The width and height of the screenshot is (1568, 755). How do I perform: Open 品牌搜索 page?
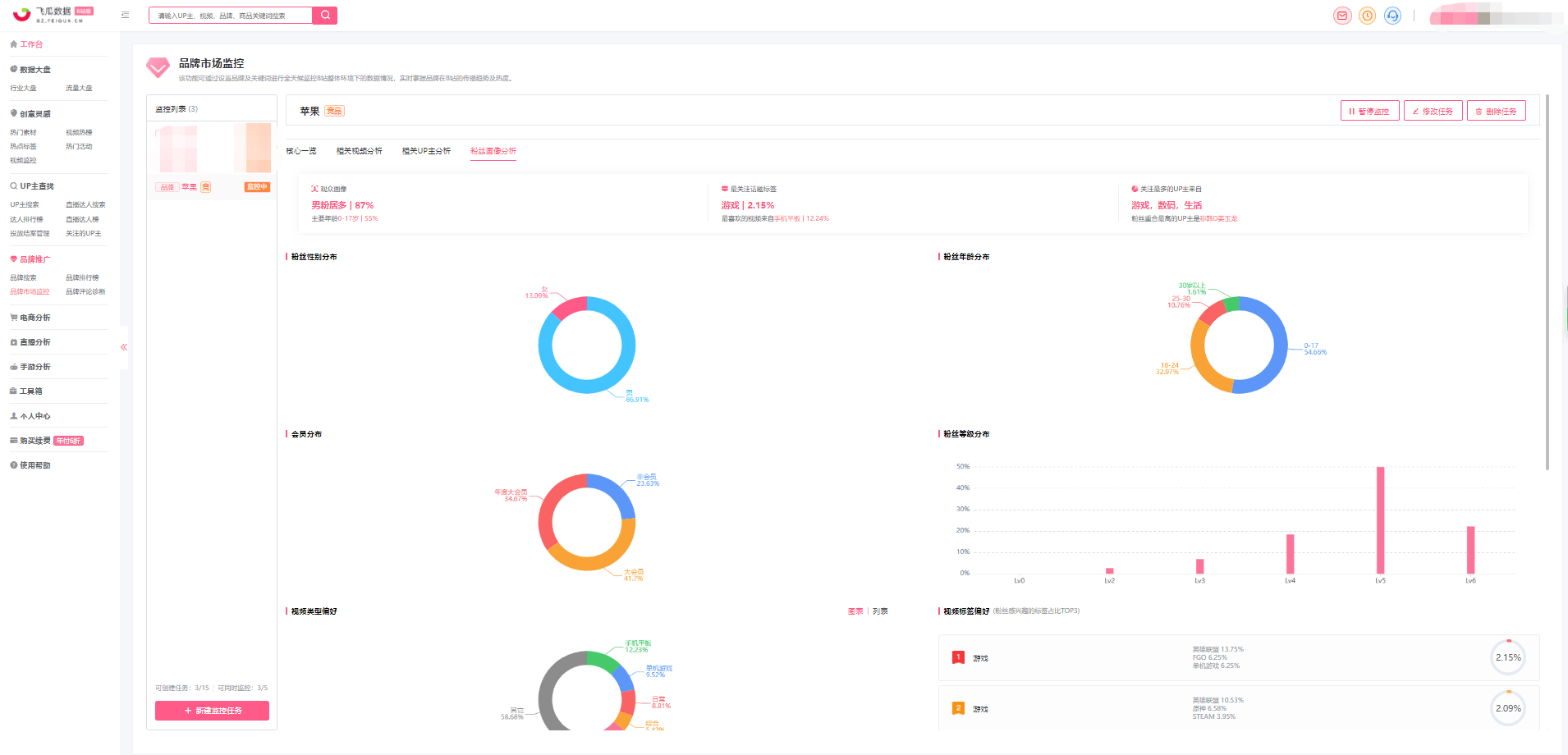[23, 277]
